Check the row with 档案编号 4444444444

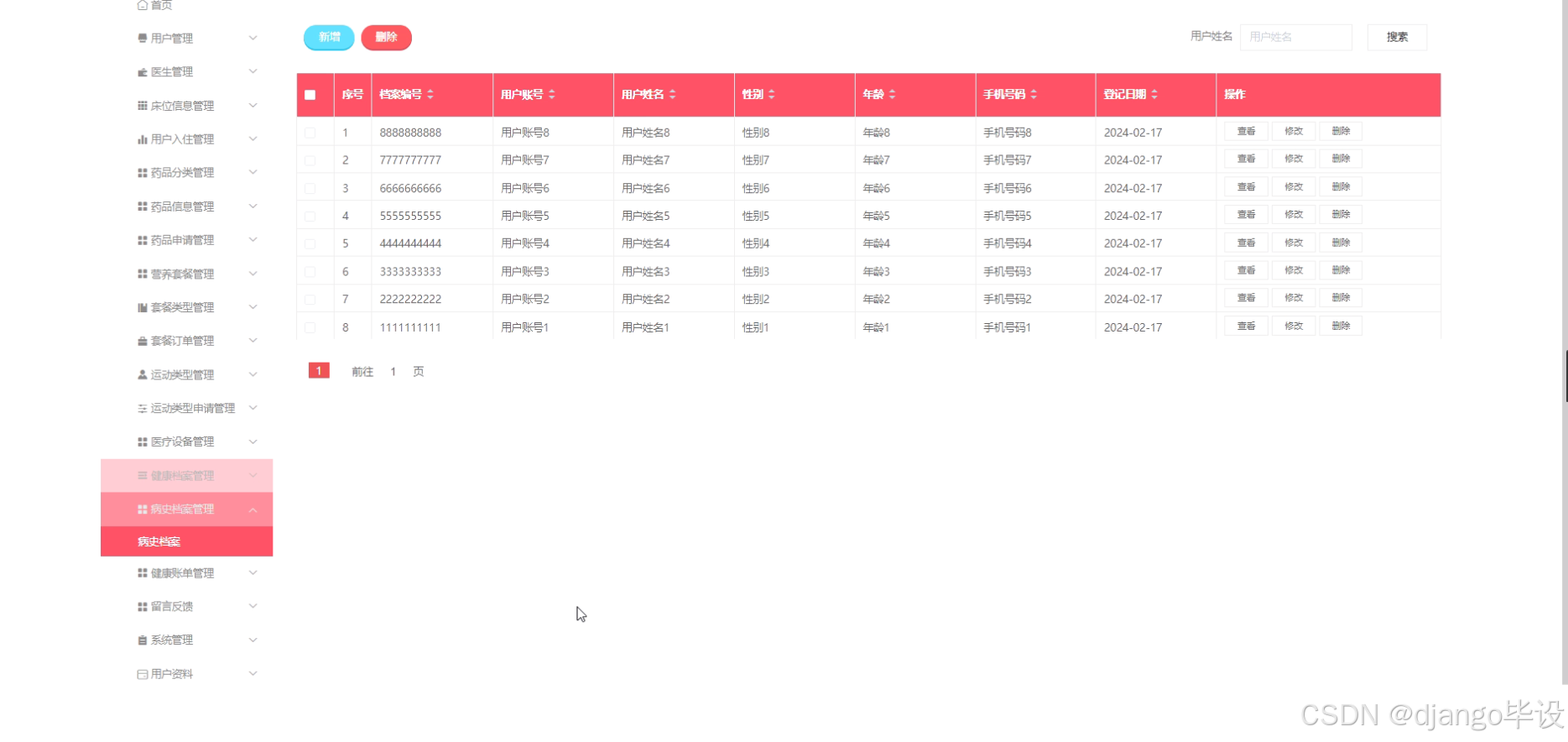[310, 243]
